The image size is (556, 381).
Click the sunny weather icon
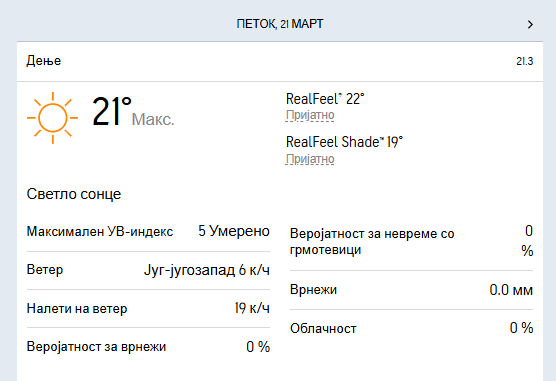click(52, 118)
